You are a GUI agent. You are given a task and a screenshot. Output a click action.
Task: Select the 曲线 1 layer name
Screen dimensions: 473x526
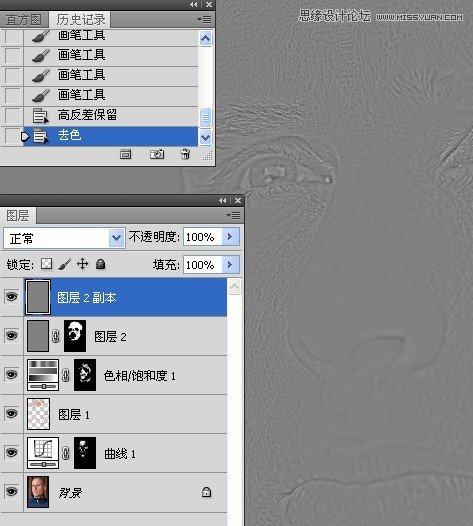click(120, 454)
